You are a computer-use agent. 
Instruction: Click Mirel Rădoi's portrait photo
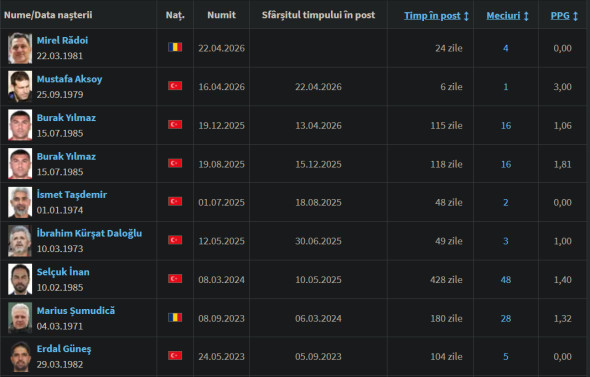tap(20, 48)
